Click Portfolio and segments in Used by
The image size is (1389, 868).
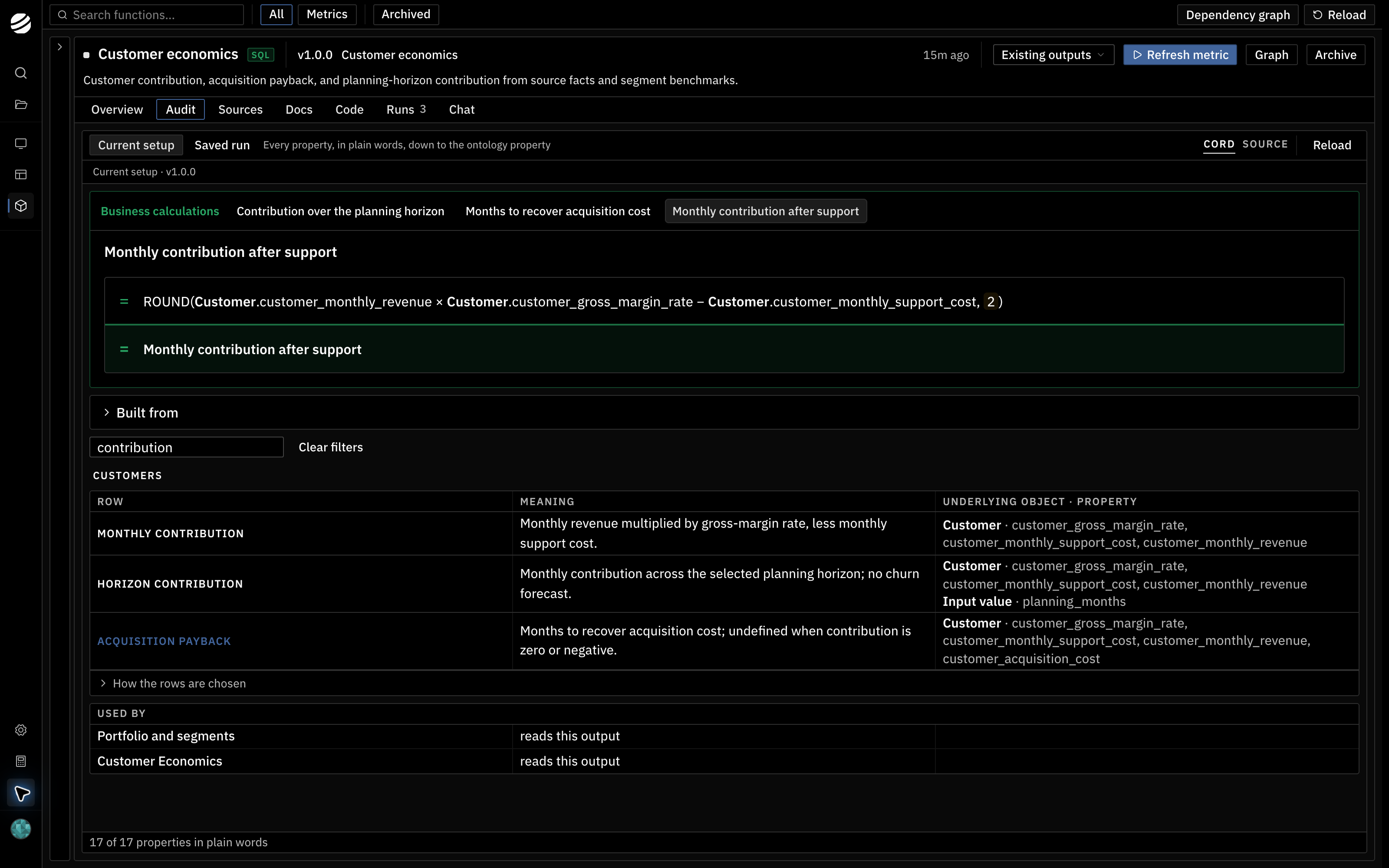coord(166,736)
